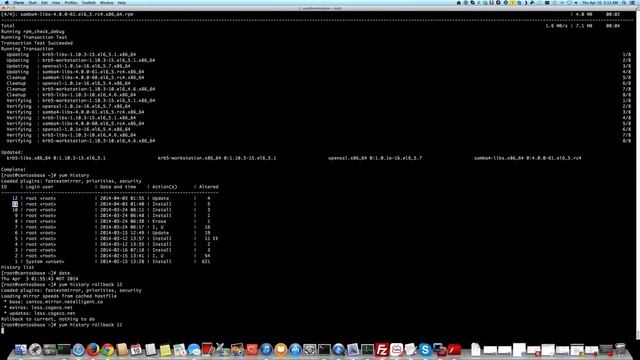The image size is (640, 360).
Task: Launch Firefox from the dock
Action: [93, 350]
